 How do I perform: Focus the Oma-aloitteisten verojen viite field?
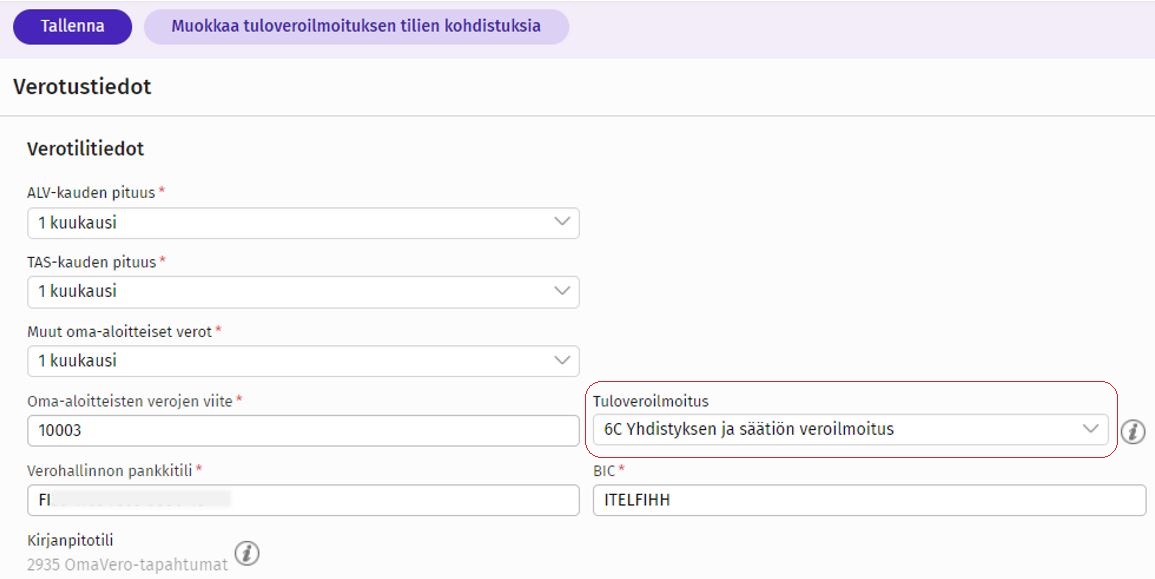[303, 430]
